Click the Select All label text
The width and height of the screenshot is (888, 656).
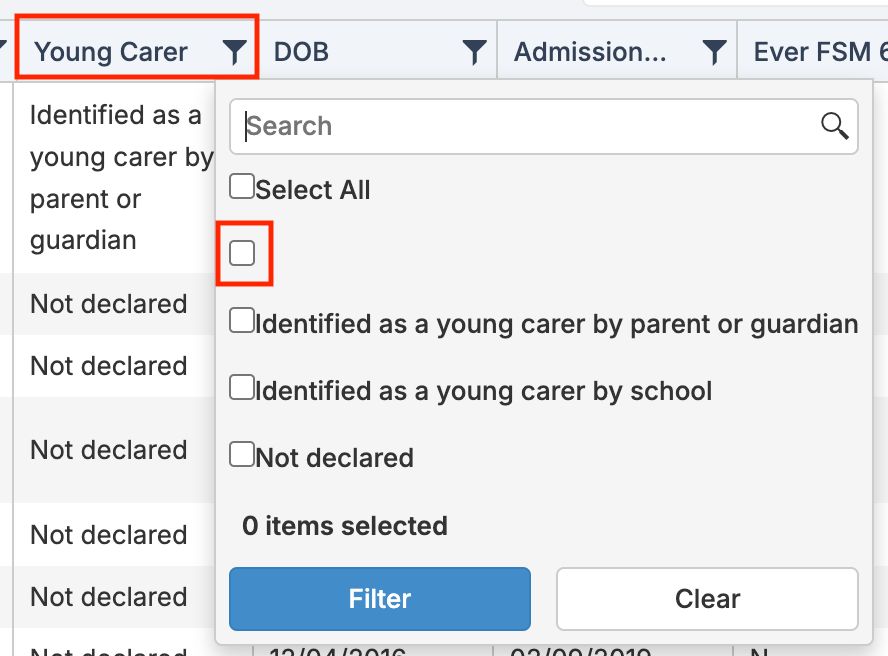(313, 190)
